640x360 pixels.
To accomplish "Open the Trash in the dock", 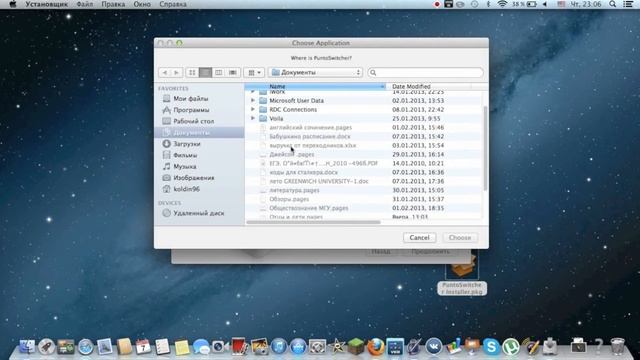I will point(618,347).
